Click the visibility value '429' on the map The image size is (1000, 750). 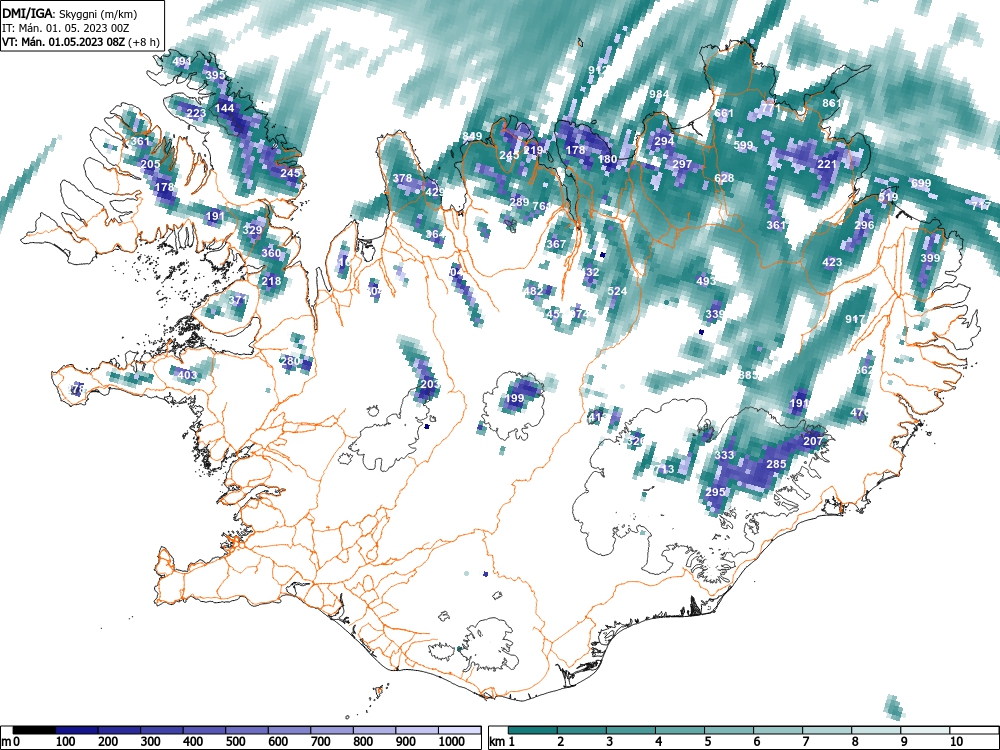(434, 192)
